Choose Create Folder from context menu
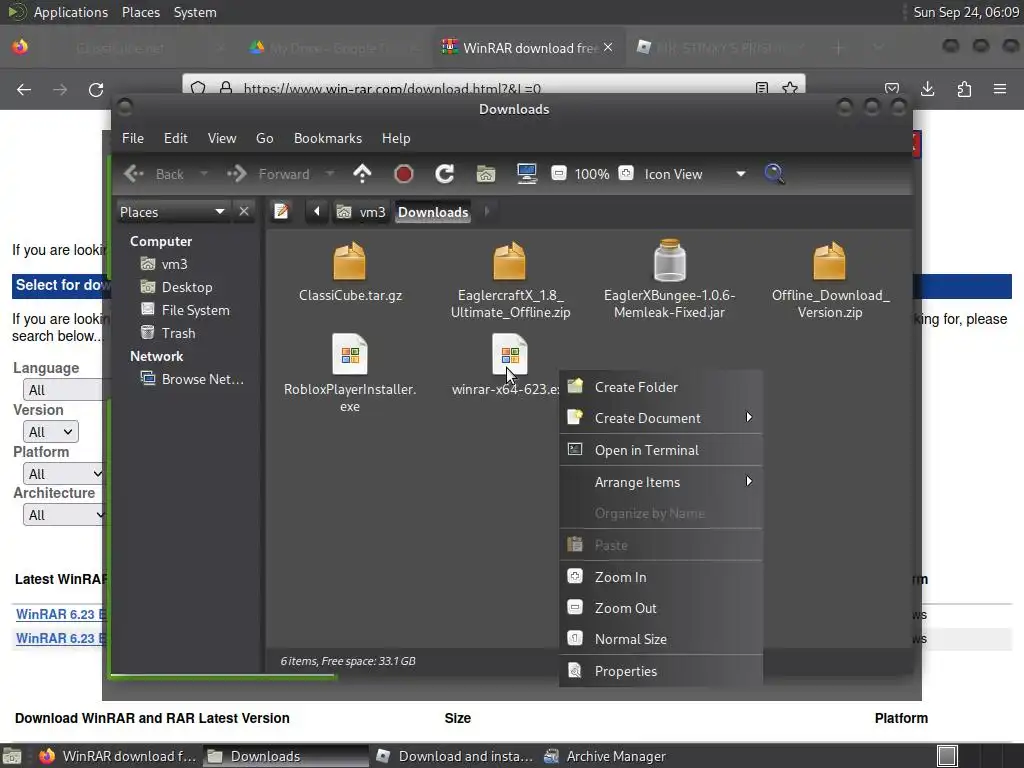1024x768 pixels. click(x=661, y=387)
